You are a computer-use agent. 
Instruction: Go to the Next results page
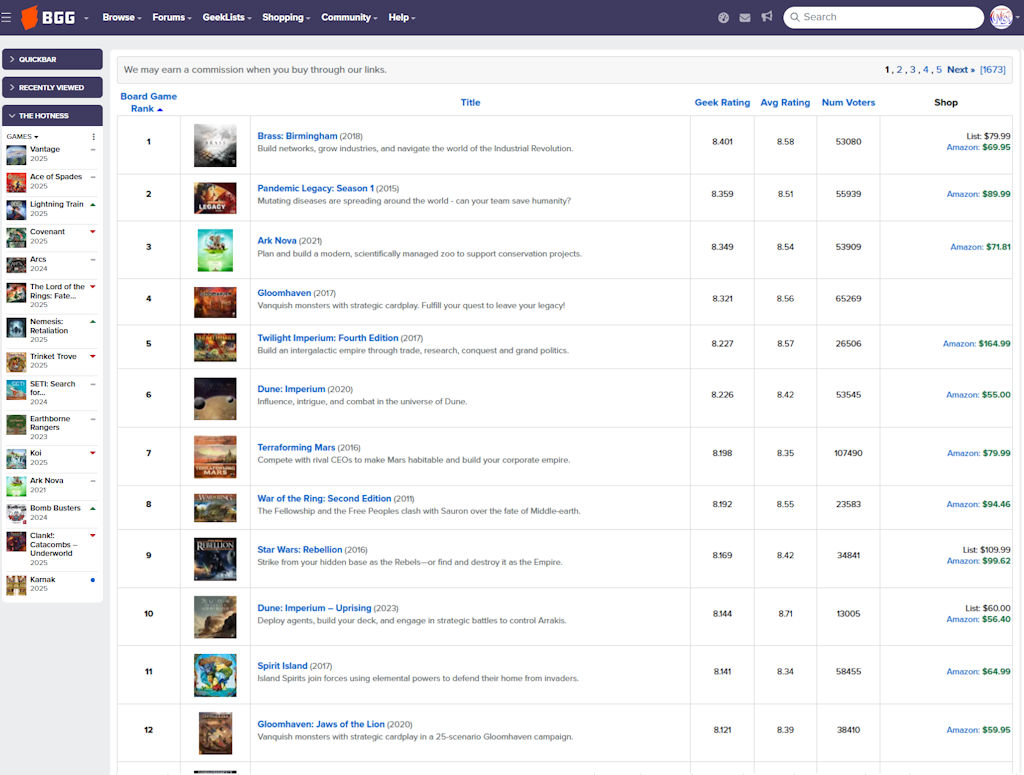tap(960, 70)
